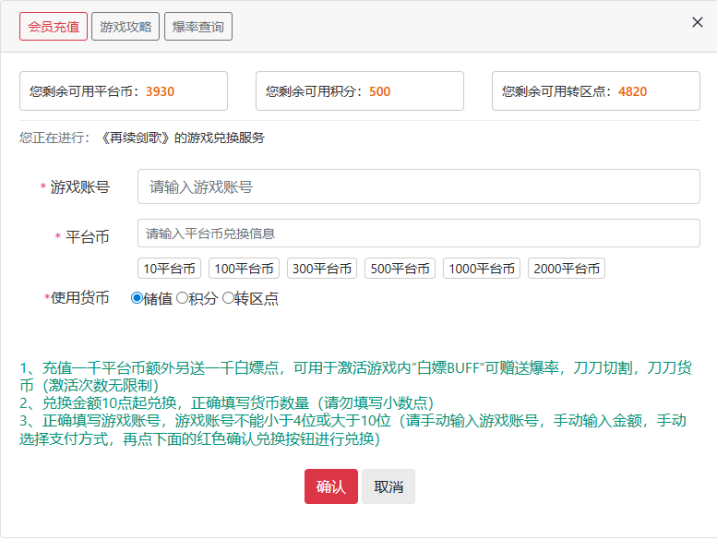Click the remaining 积分 balance box

coord(360,91)
